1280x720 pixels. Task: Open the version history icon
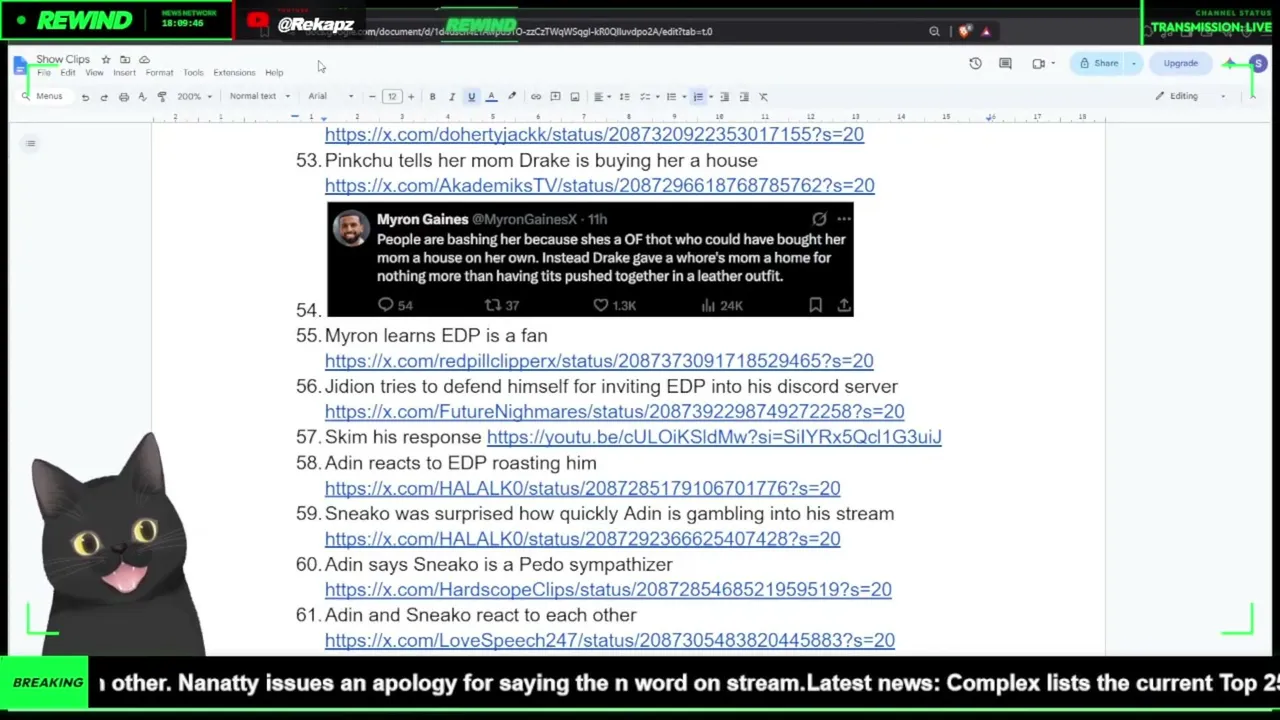[975, 64]
